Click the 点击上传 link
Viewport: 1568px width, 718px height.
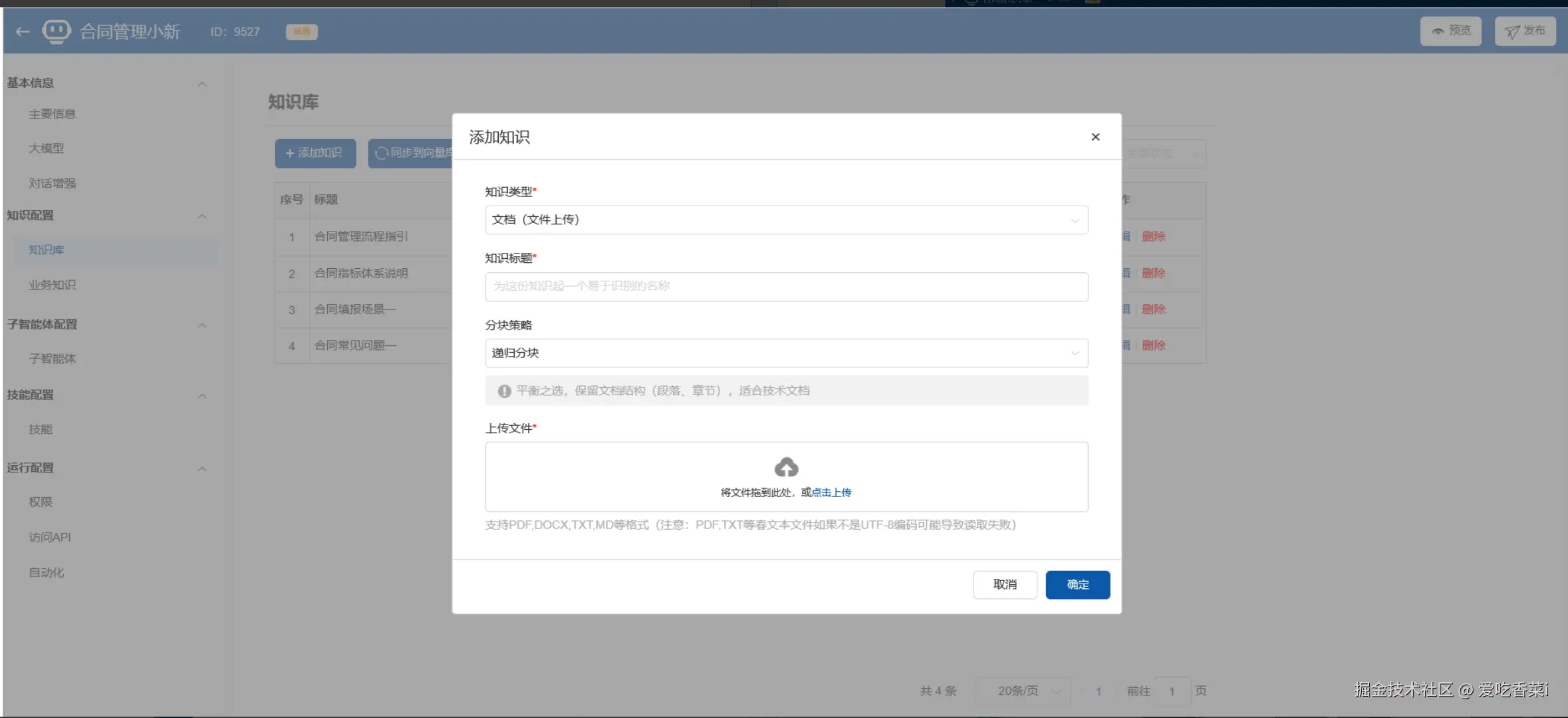(831, 492)
